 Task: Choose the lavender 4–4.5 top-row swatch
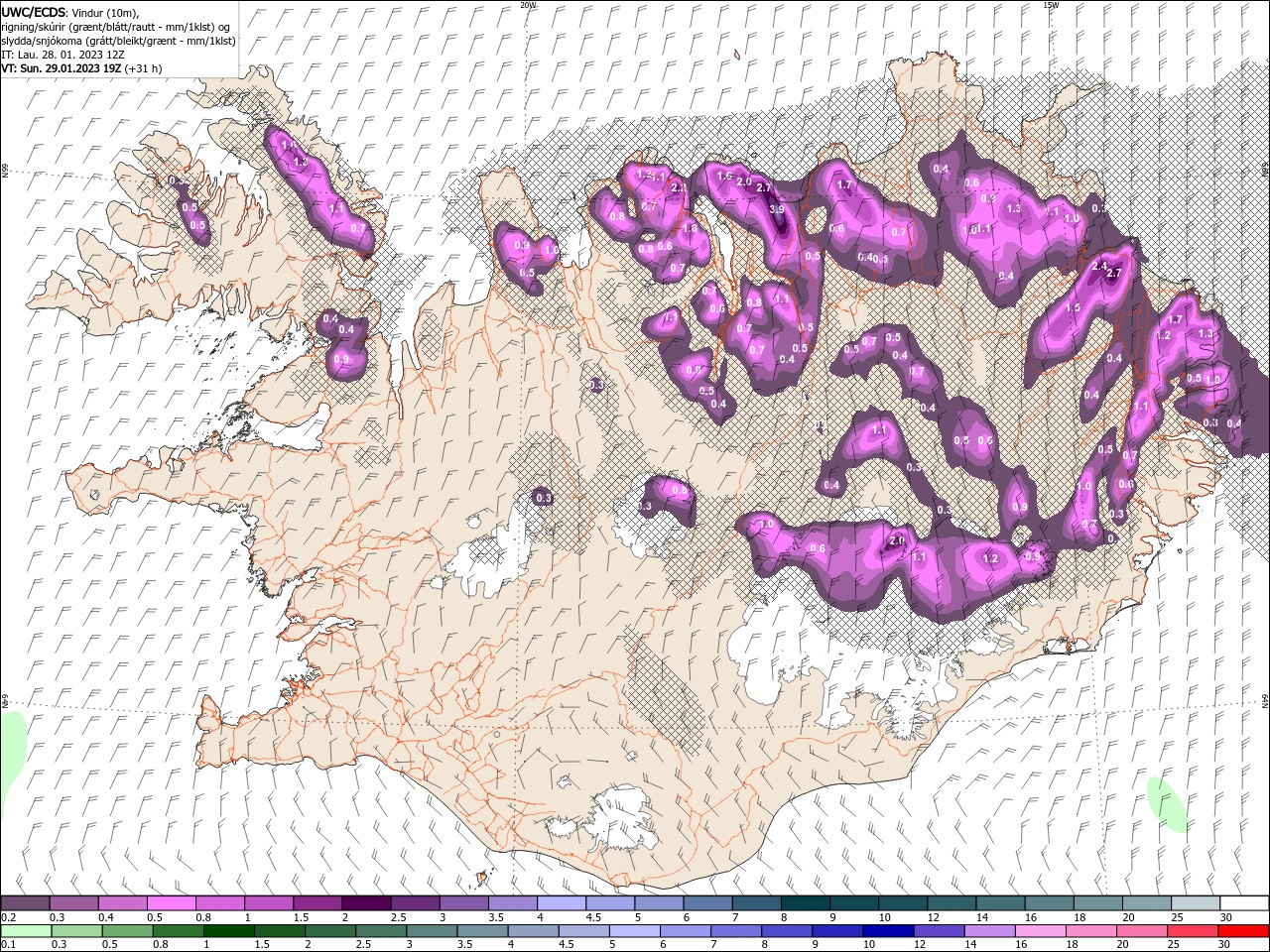[x=562, y=903]
